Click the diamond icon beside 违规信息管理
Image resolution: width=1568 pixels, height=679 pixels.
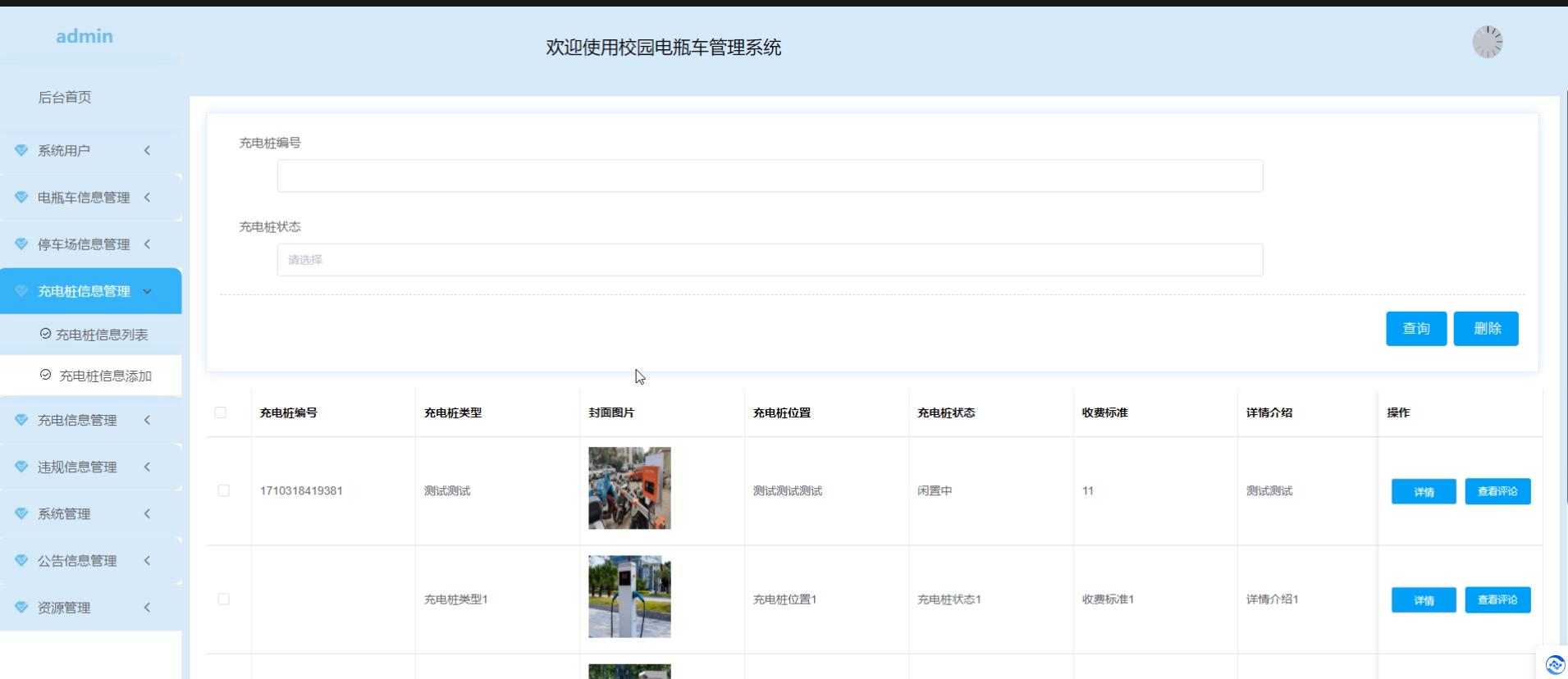click(21, 467)
